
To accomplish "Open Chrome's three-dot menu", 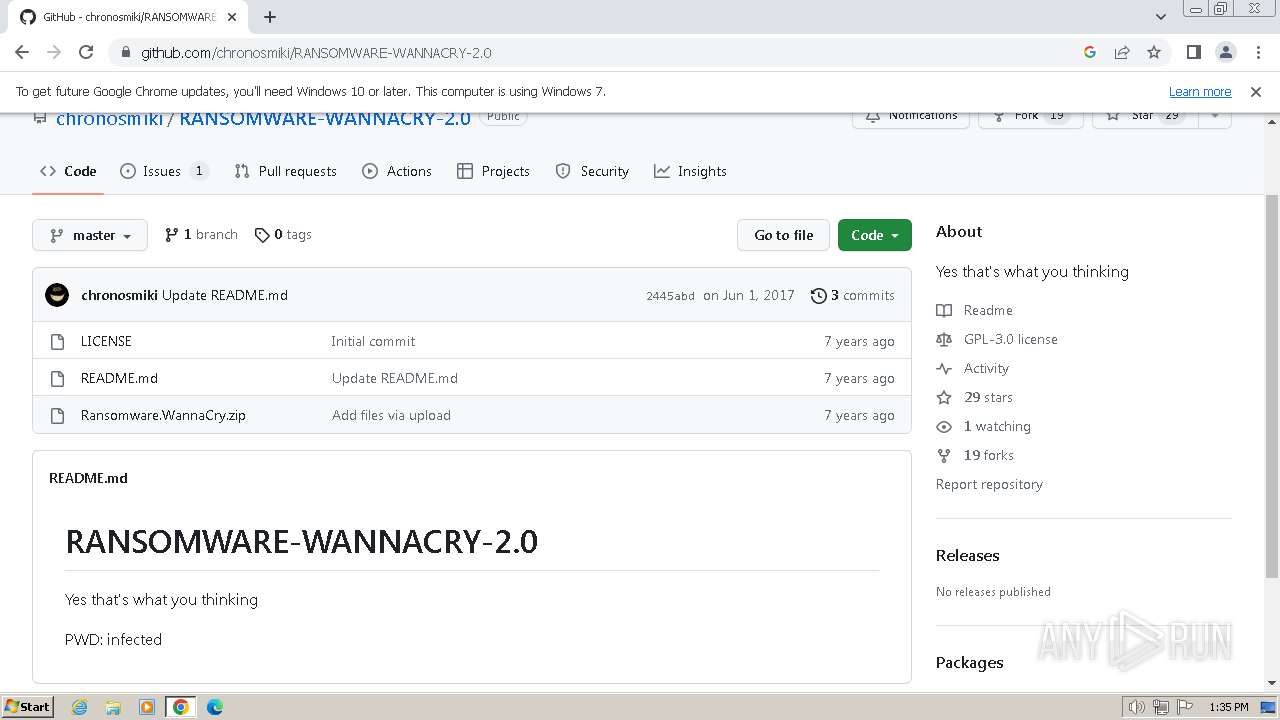I will (x=1257, y=52).
